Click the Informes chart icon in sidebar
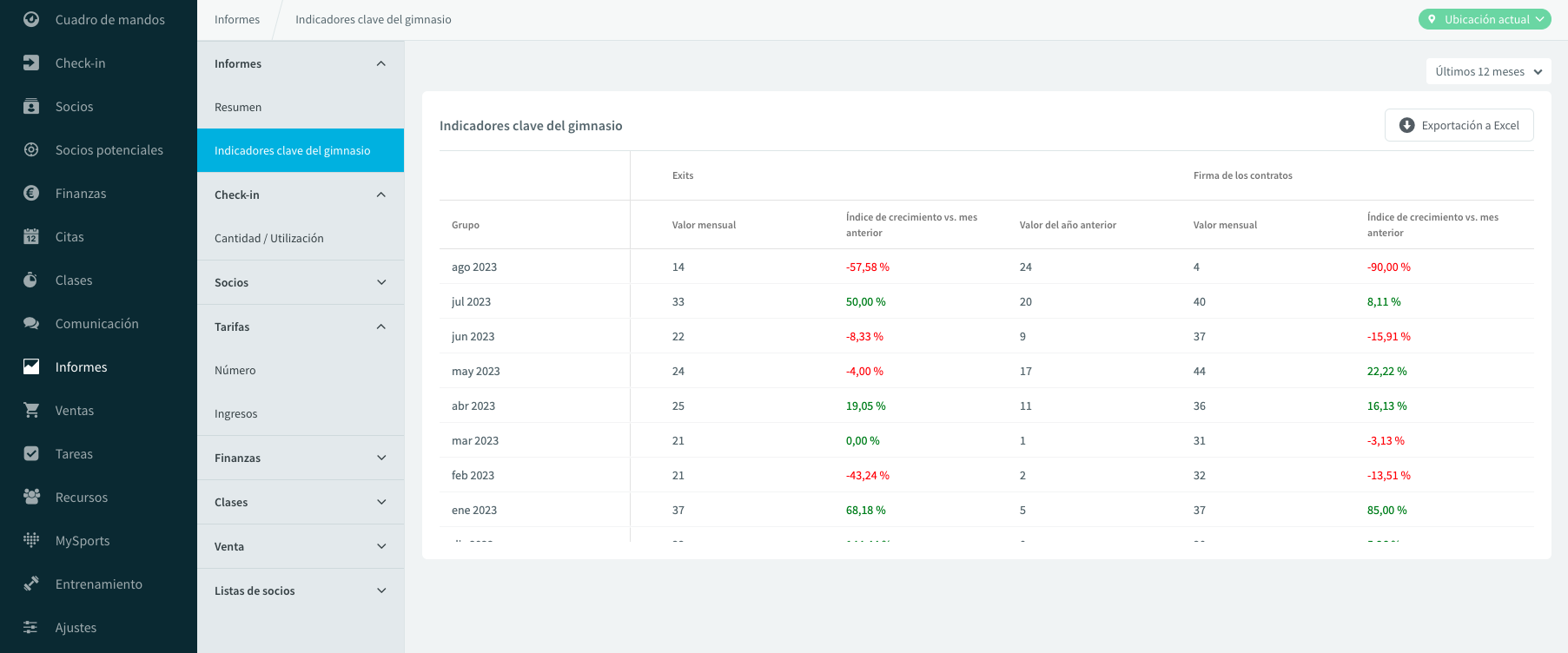 point(31,366)
